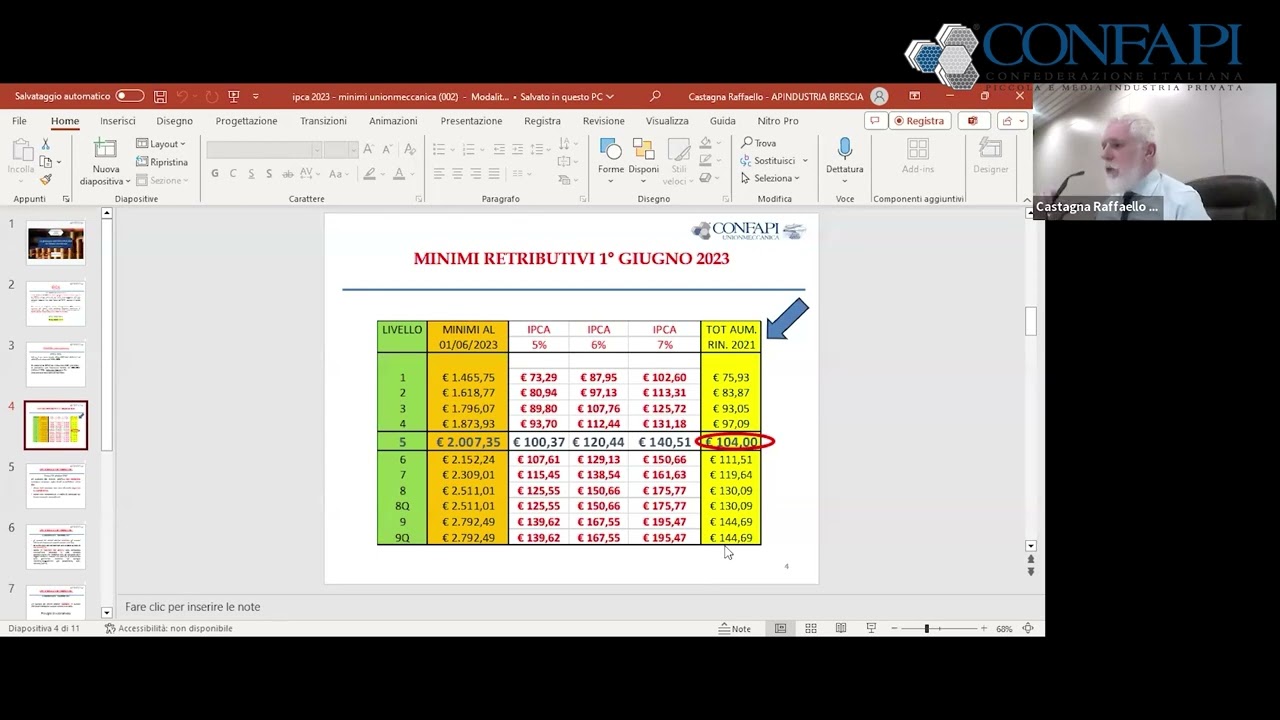Click the € 2.007,35 table cell
1280x720 pixels.
click(468, 442)
